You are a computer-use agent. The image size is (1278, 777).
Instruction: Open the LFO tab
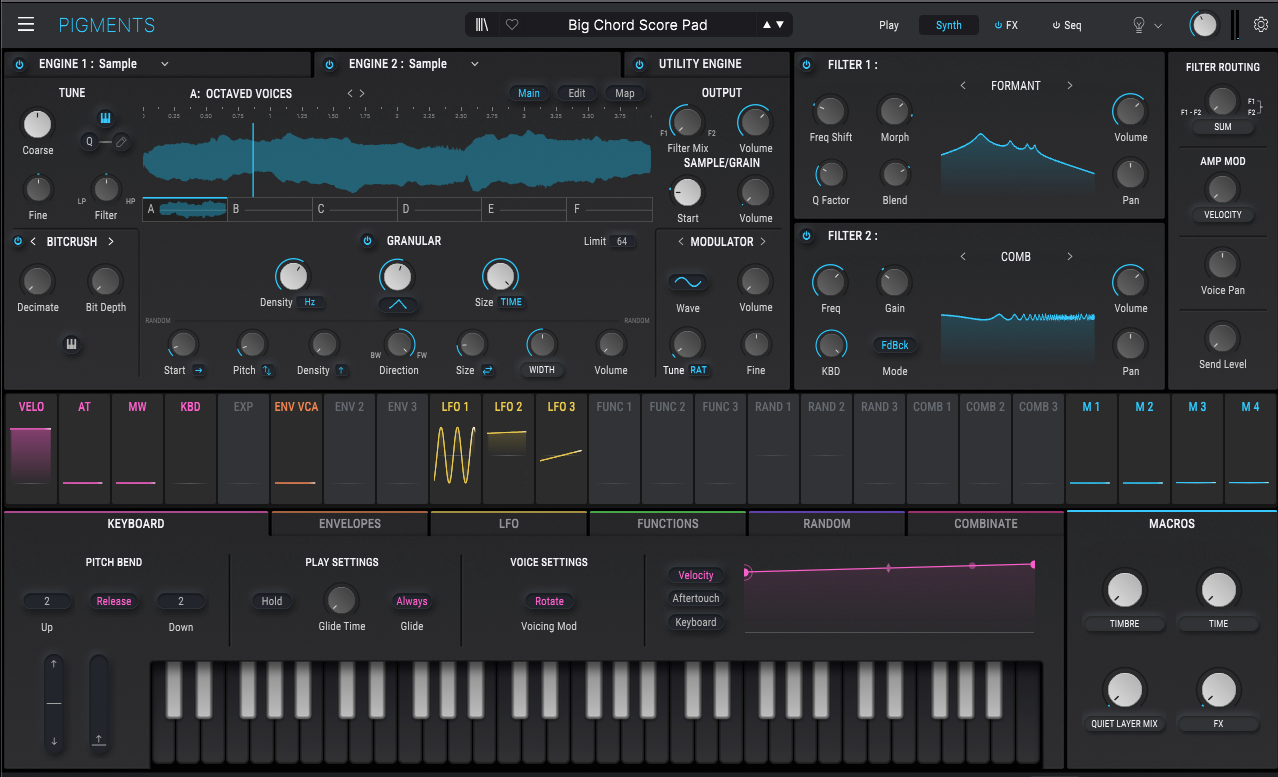pyautogui.click(x=509, y=524)
